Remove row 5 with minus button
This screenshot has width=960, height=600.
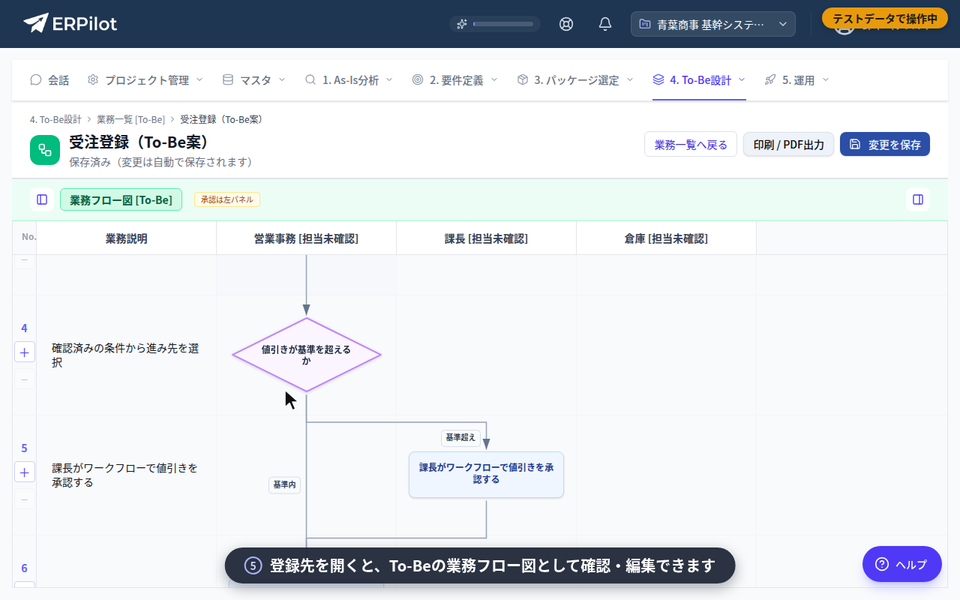coord(24,500)
